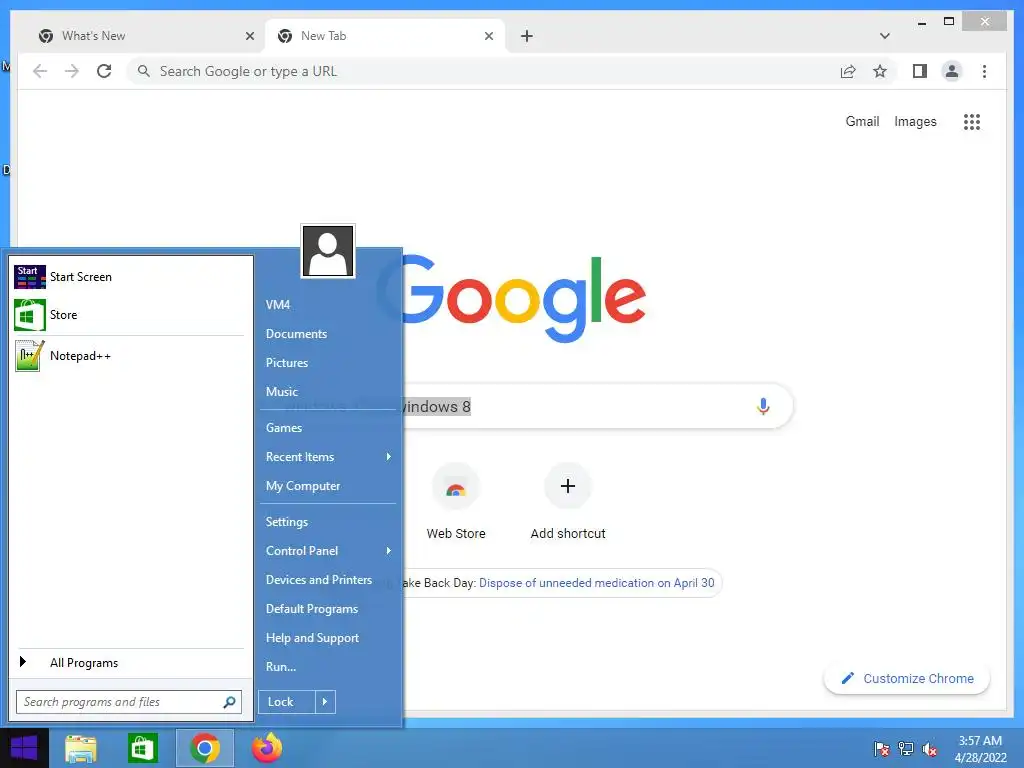The image size is (1024, 768).
Task: Launch Notepad++ from start menu
Action: pos(129,356)
